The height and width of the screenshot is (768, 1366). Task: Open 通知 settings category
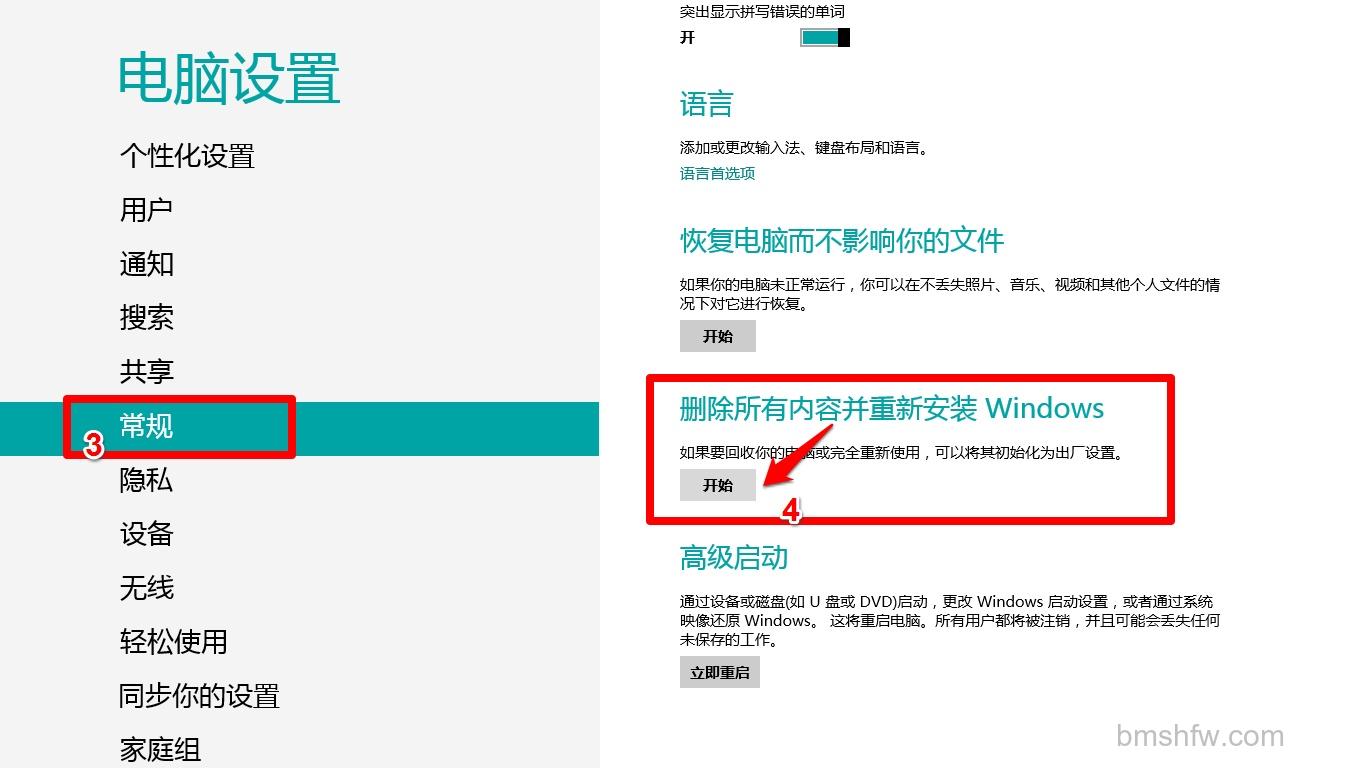click(x=147, y=264)
